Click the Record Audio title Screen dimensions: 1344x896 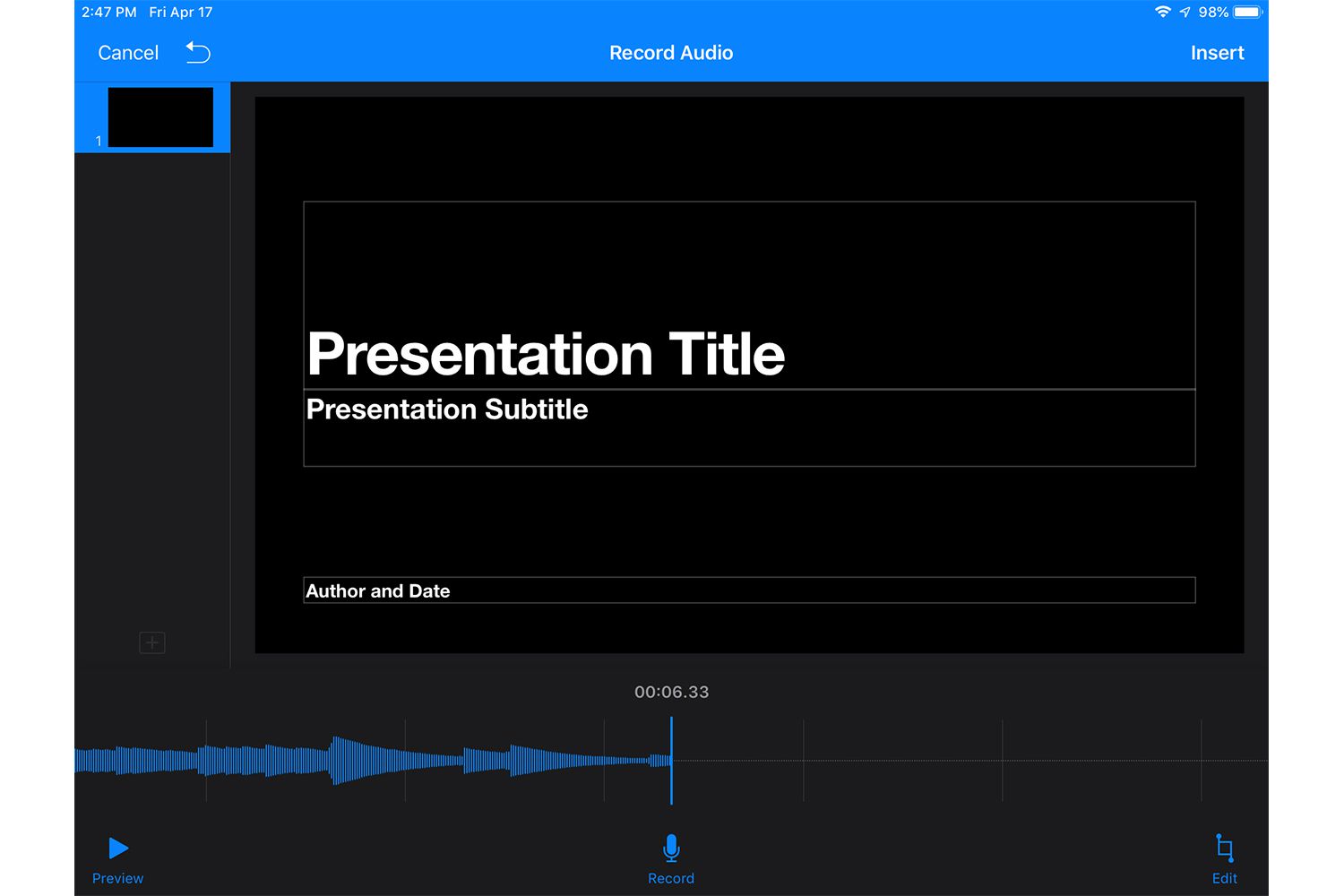point(671,53)
